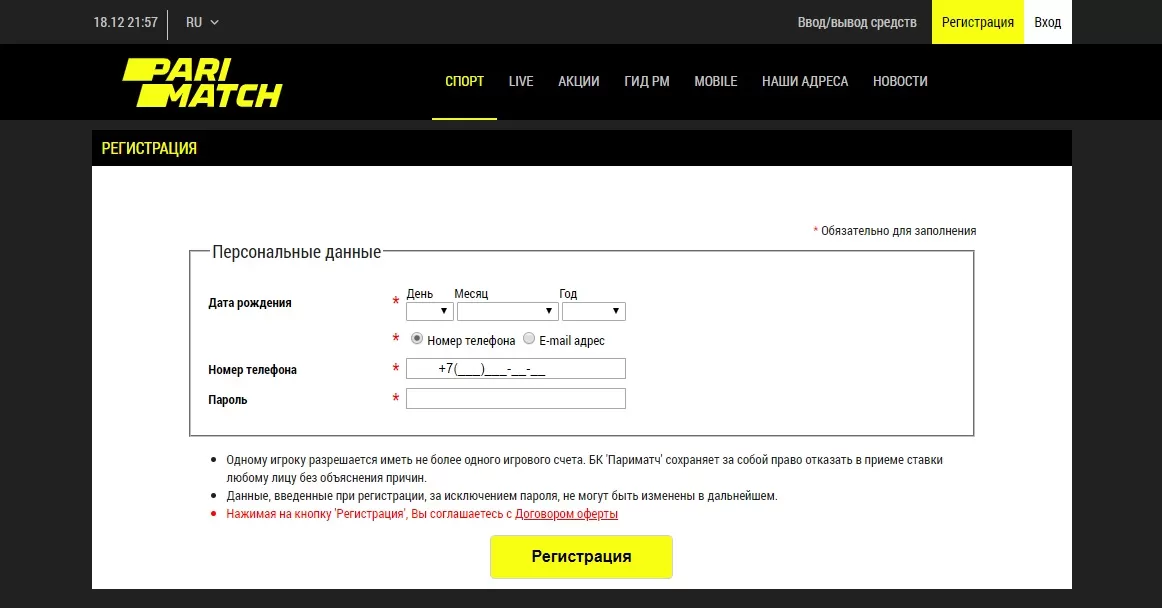Navigate to the MOBILE page

pyautogui.click(x=716, y=82)
